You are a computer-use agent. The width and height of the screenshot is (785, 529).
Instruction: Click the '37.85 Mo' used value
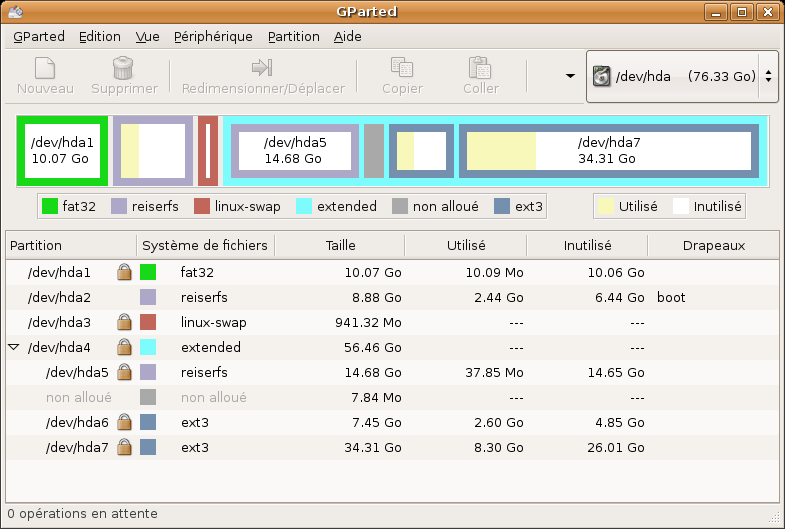tap(494, 372)
